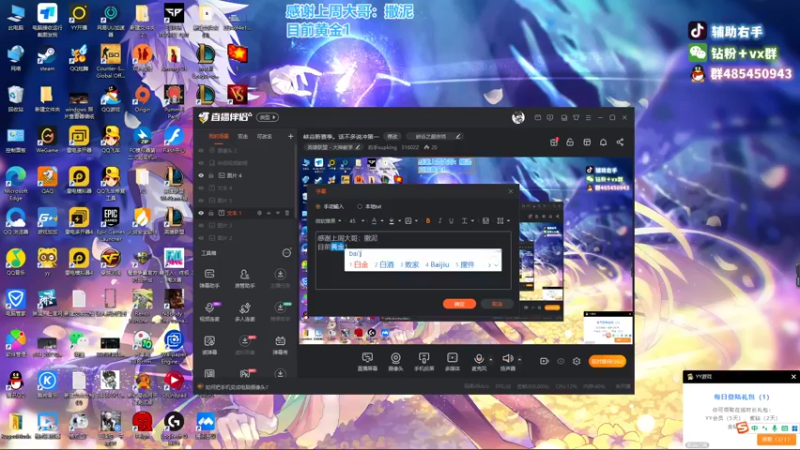Screen dimensions: 800x450
Task: Switch to the 竖屏 scene tab
Action: (x=242, y=136)
